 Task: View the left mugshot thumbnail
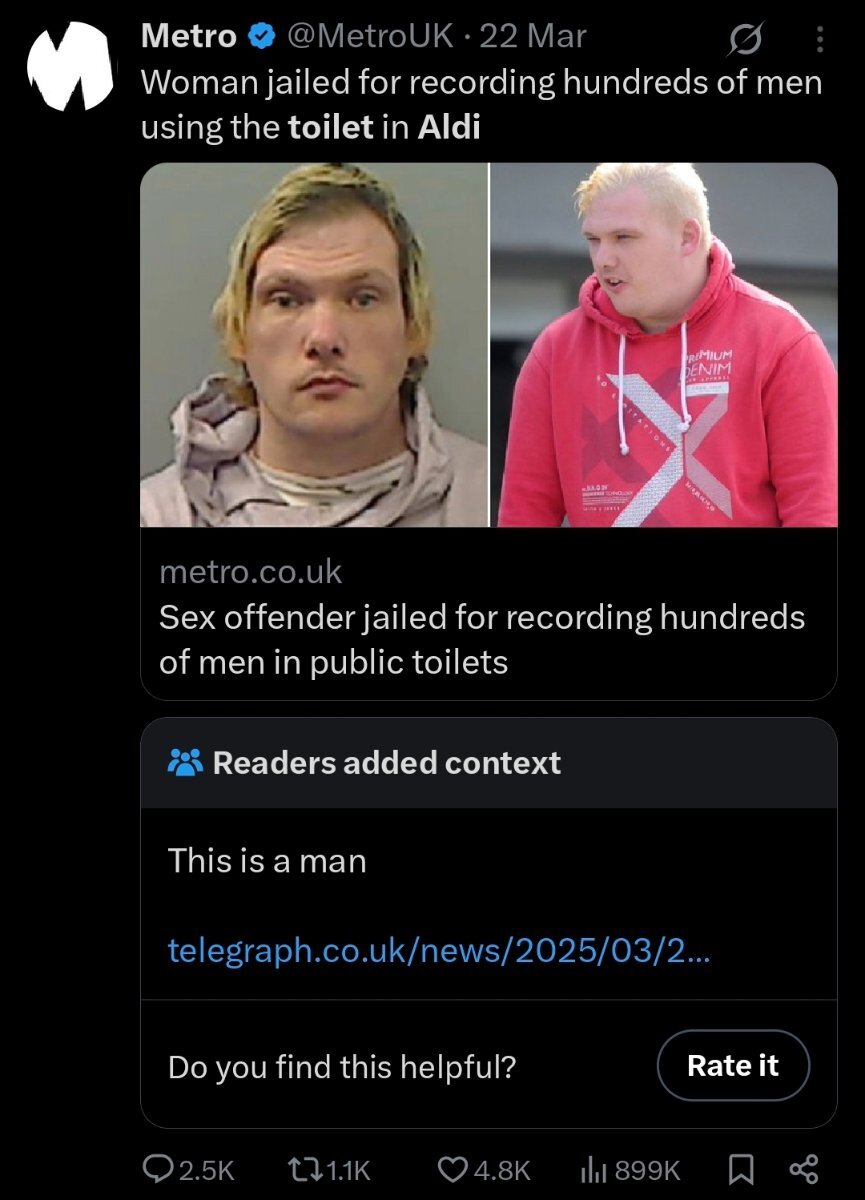click(314, 345)
